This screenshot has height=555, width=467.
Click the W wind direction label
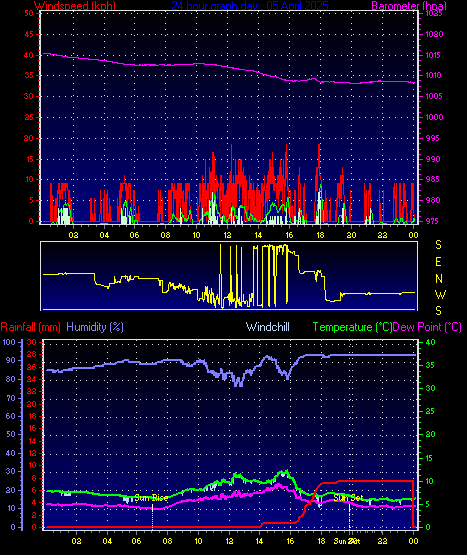click(x=440, y=294)
